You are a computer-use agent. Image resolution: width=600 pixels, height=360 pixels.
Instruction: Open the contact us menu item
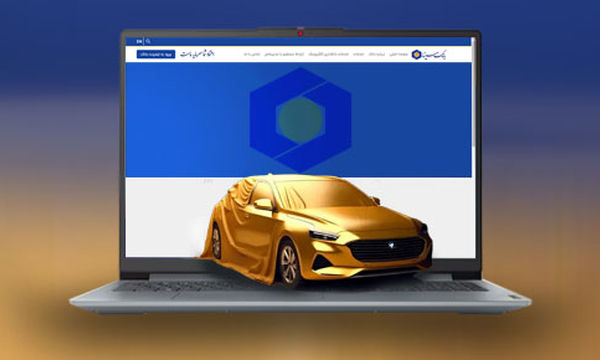(x=252, y=54)
